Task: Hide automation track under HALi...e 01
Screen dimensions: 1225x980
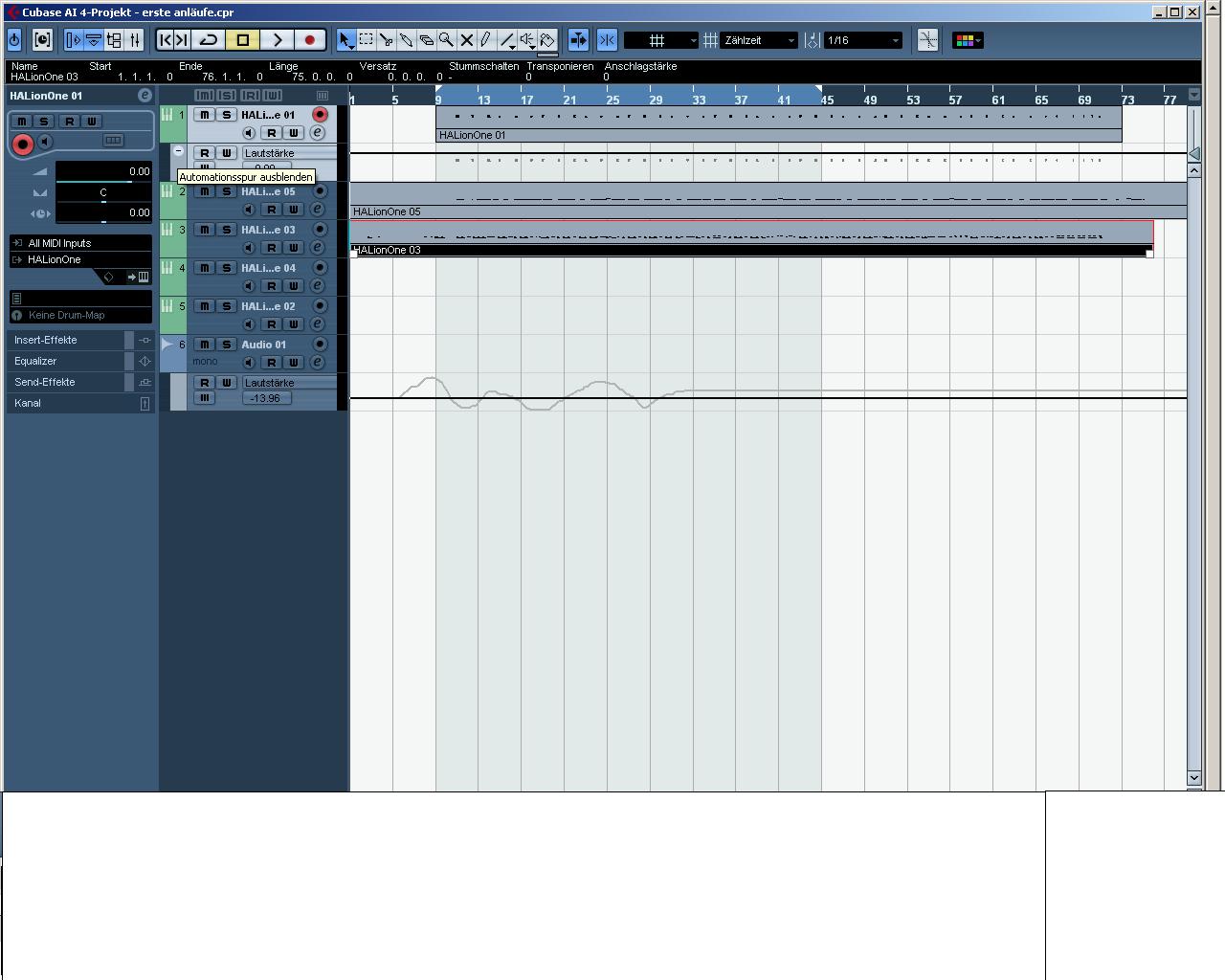Action: click(x=178, y=152)
